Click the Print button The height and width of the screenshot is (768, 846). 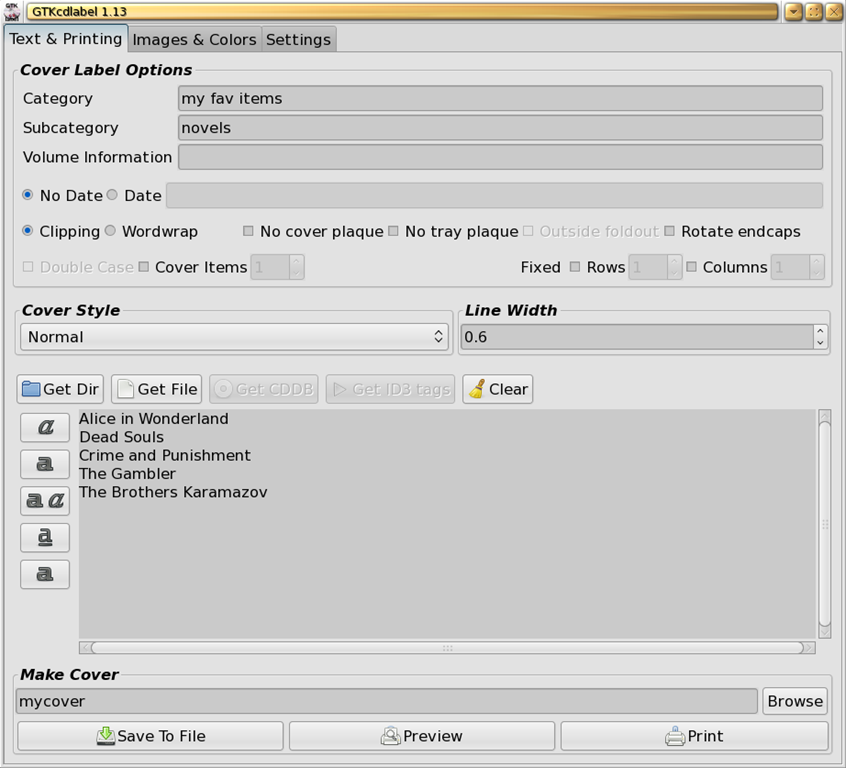694,736
